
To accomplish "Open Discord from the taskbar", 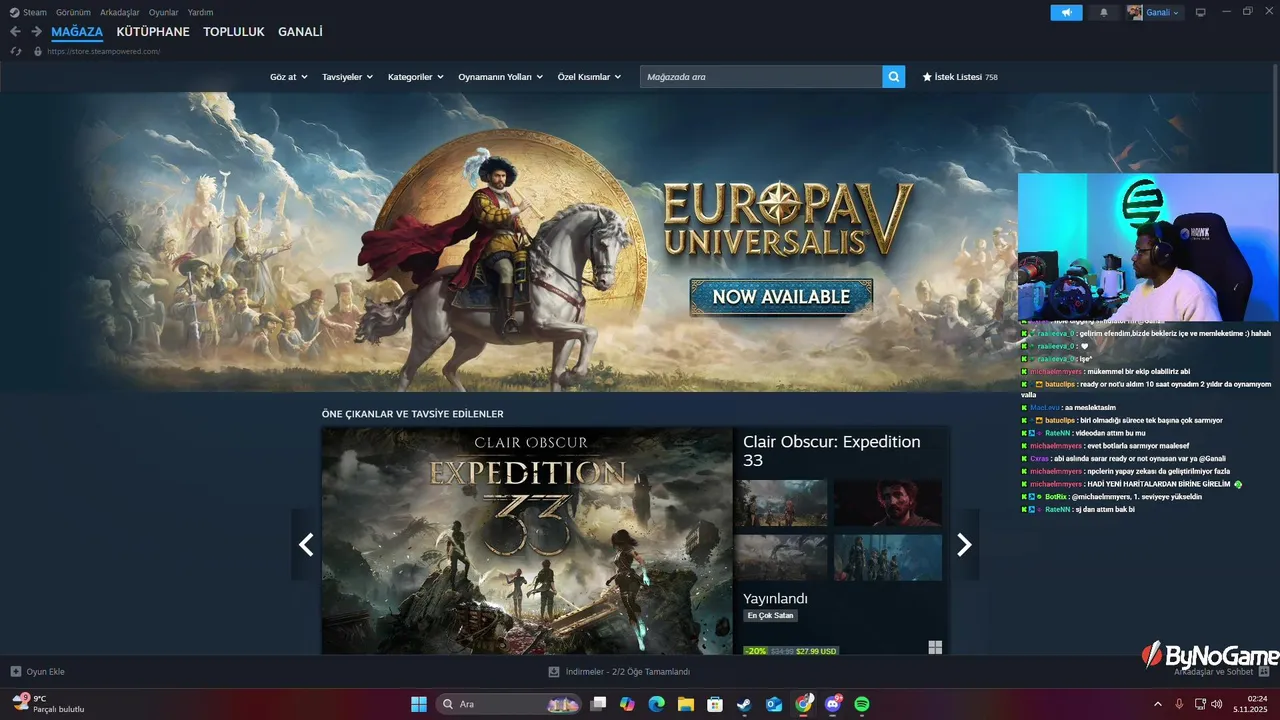I will 833,704.
